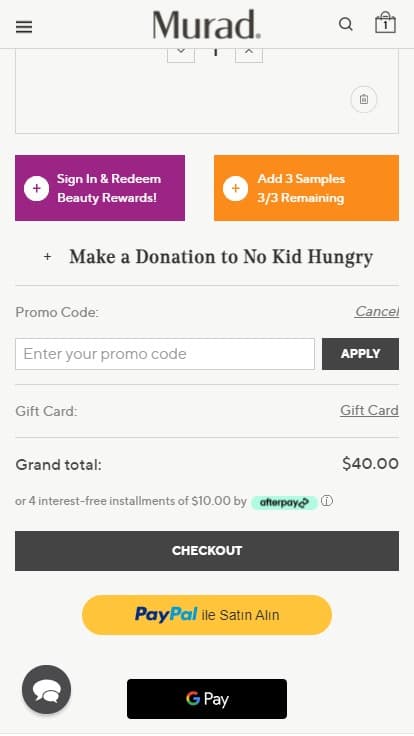Open the Gift Card link
This screenshot has height=736, width=414.
click(x=369, y=410)
